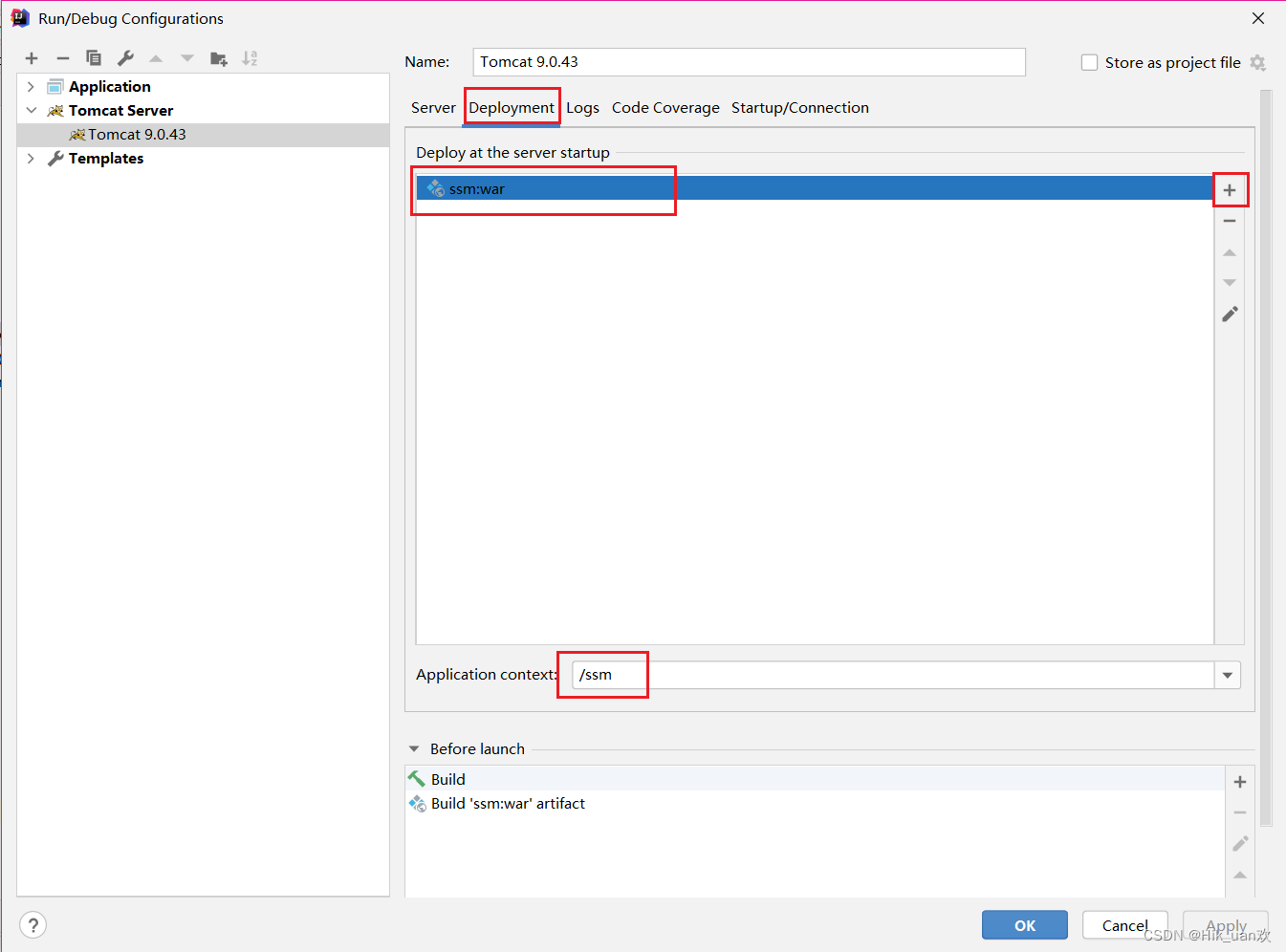Create new folder for grouping configurations
Viewport: 1286px width, 952px height.
(219, 58)
